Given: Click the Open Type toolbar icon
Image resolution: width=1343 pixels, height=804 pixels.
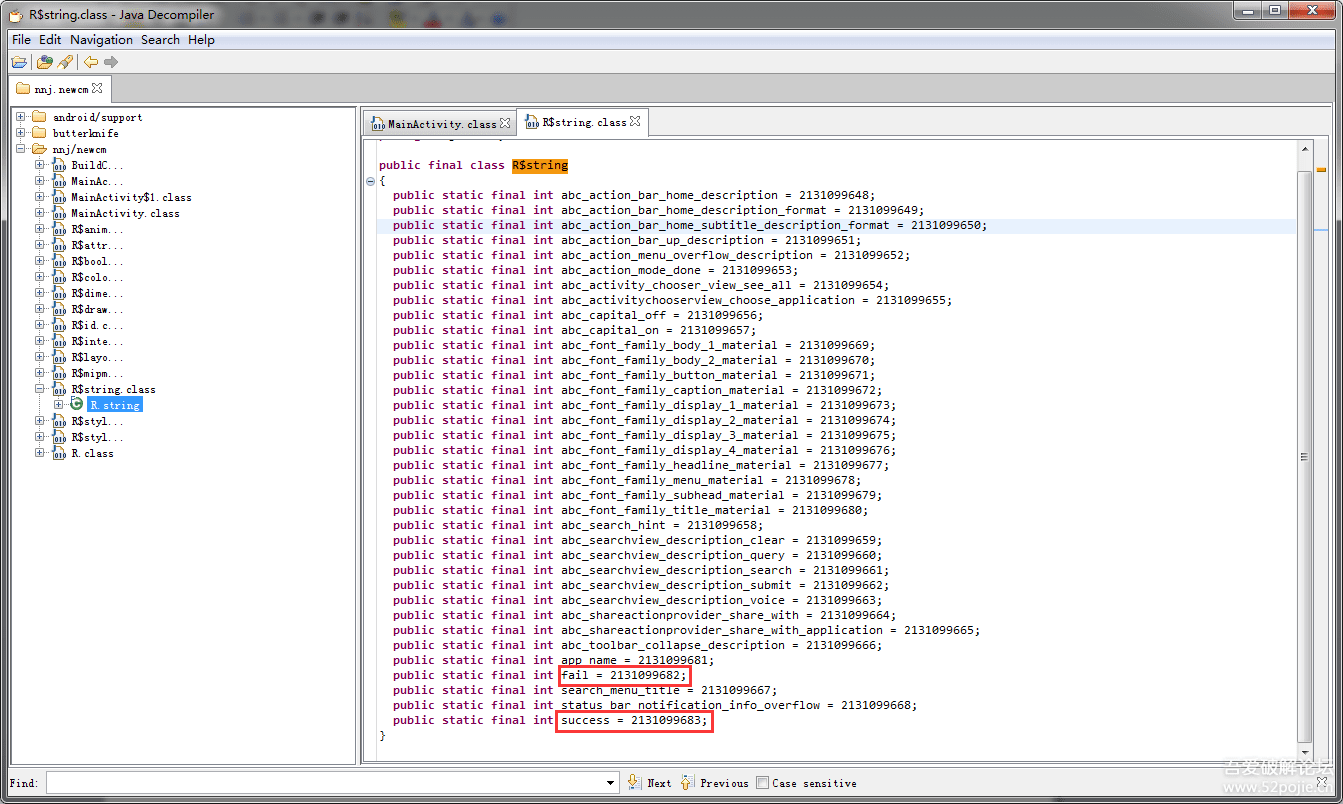Looking at the screenshot, I should tap(45, 62).
